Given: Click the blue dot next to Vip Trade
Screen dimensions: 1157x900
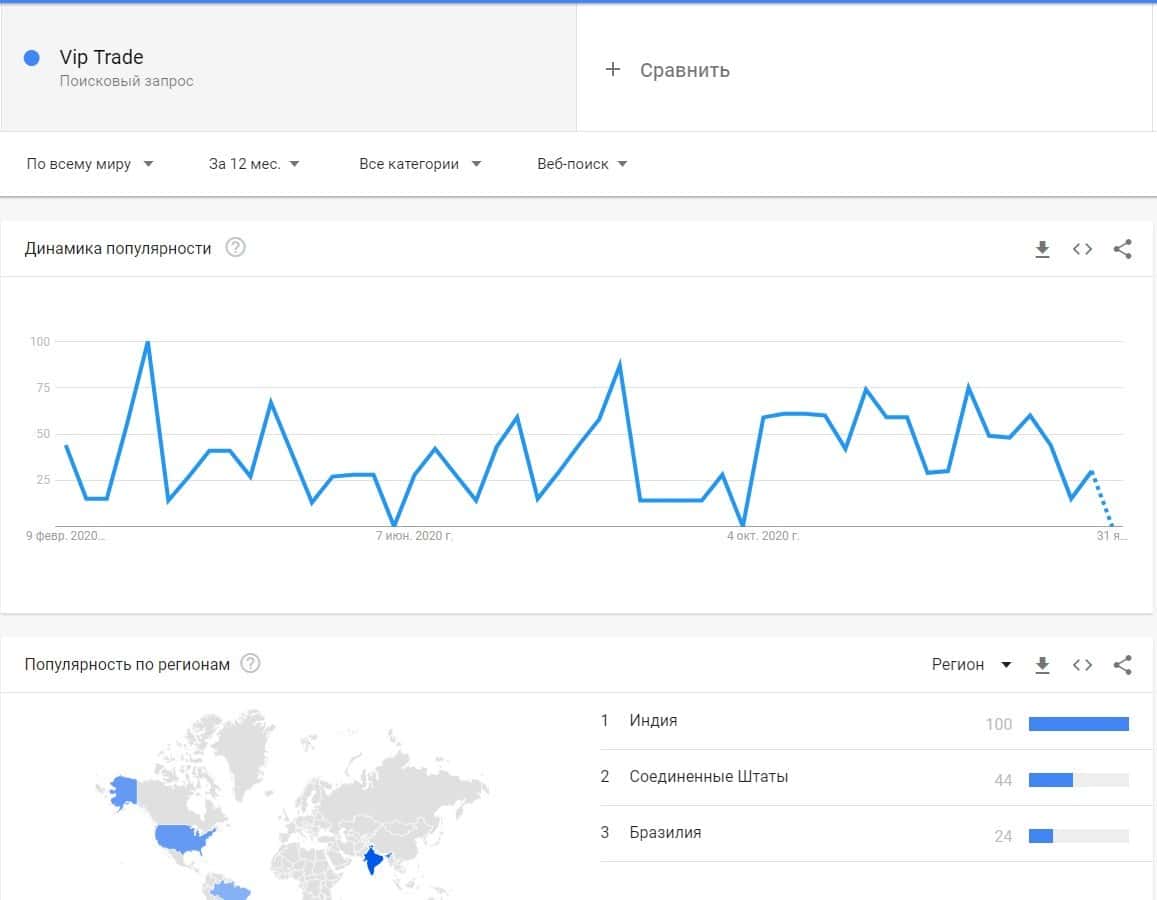Looking at the screenshot, I should pyautogui.click(x=31, y=58).
